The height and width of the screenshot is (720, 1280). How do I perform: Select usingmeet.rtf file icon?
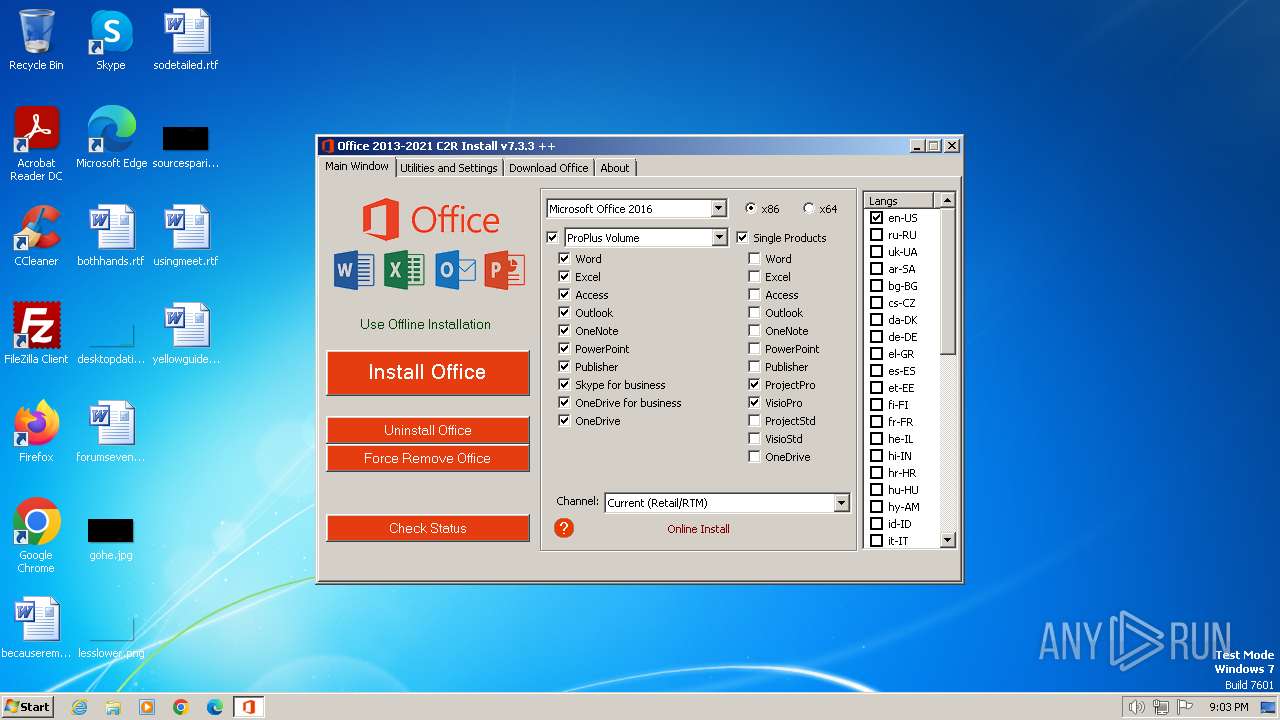pyautogui.click(x=186, y=236)
